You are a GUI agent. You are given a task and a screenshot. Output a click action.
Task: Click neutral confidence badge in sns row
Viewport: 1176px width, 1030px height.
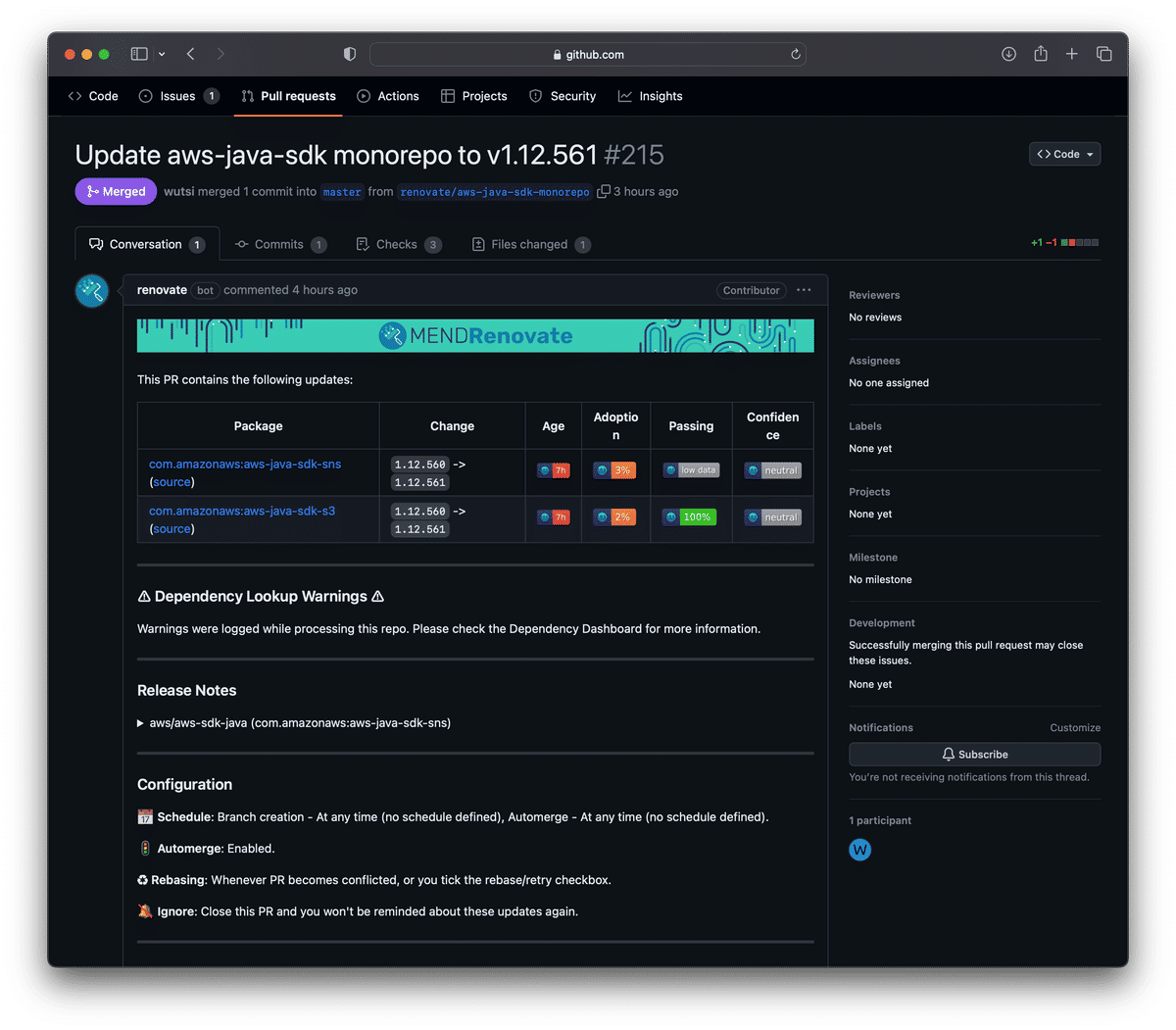point(772,470)
